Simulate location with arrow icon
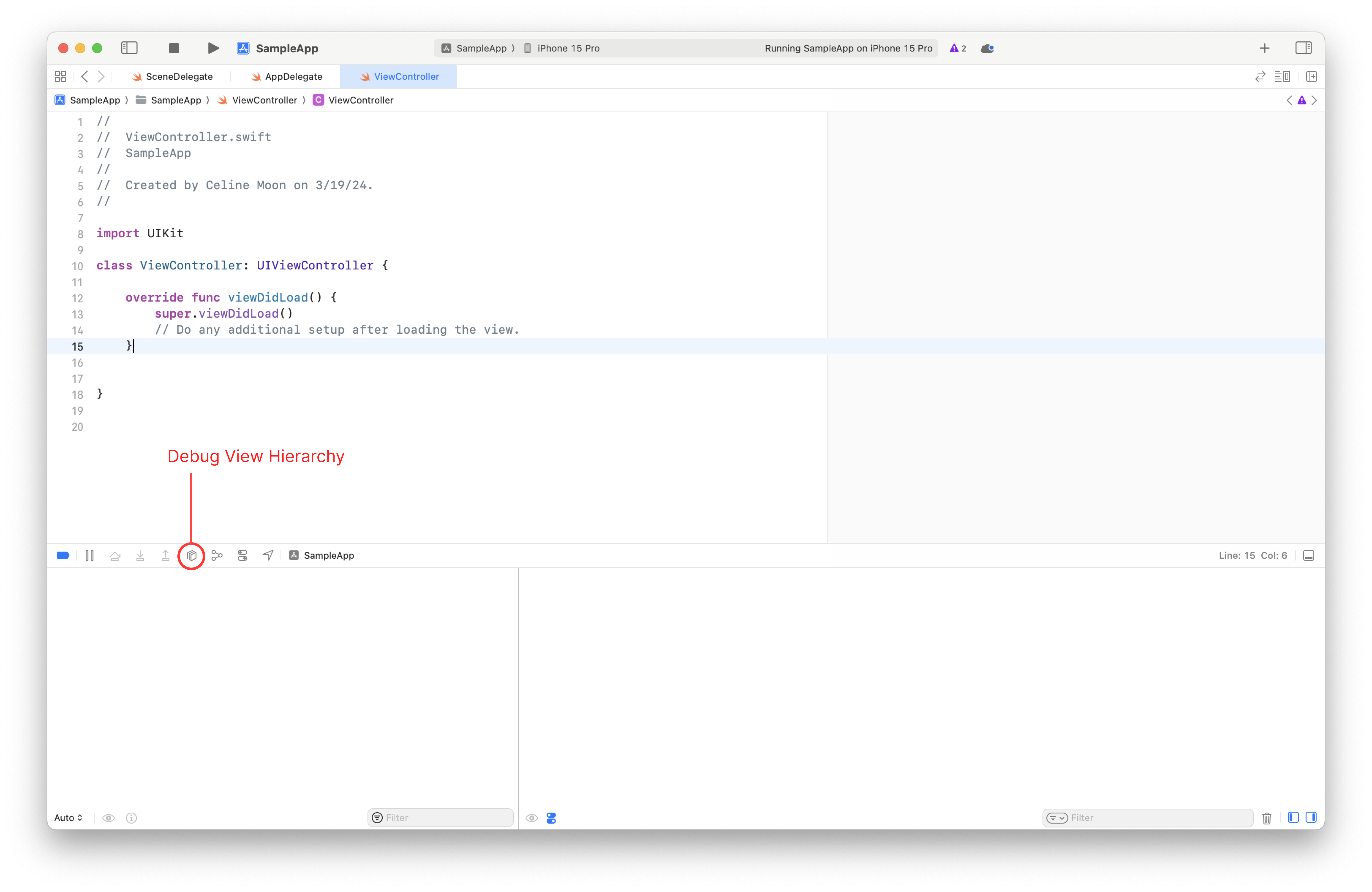This screenshot has width=1372, height=892. (x=268, y=556)
